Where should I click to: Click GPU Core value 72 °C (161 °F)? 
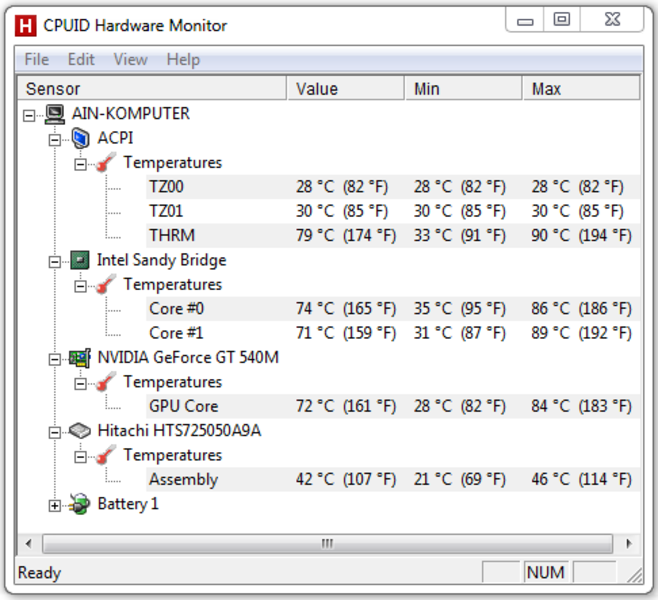(346, 407)
